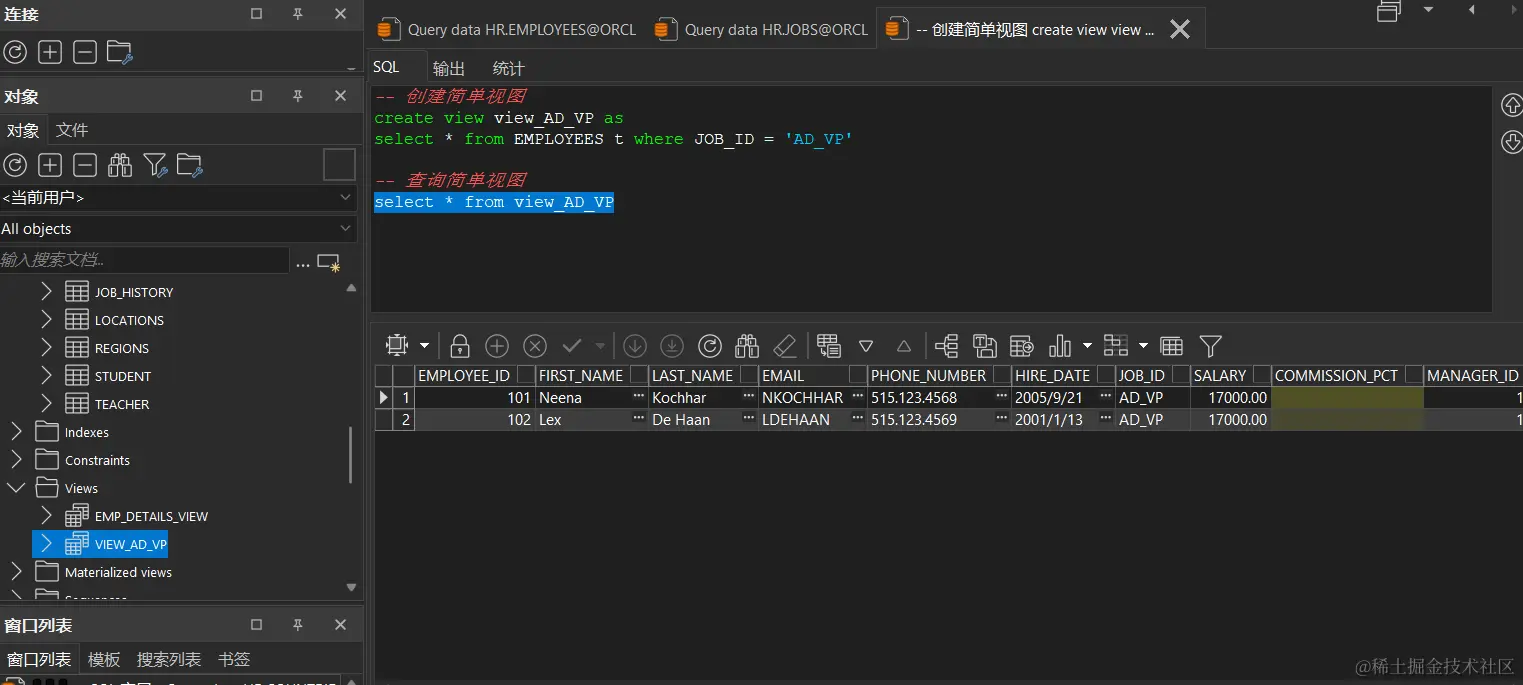Select the TEACHER table in tree
Image resolution: width=1523 pixels, height=685 pixels.
click(122, 404)
